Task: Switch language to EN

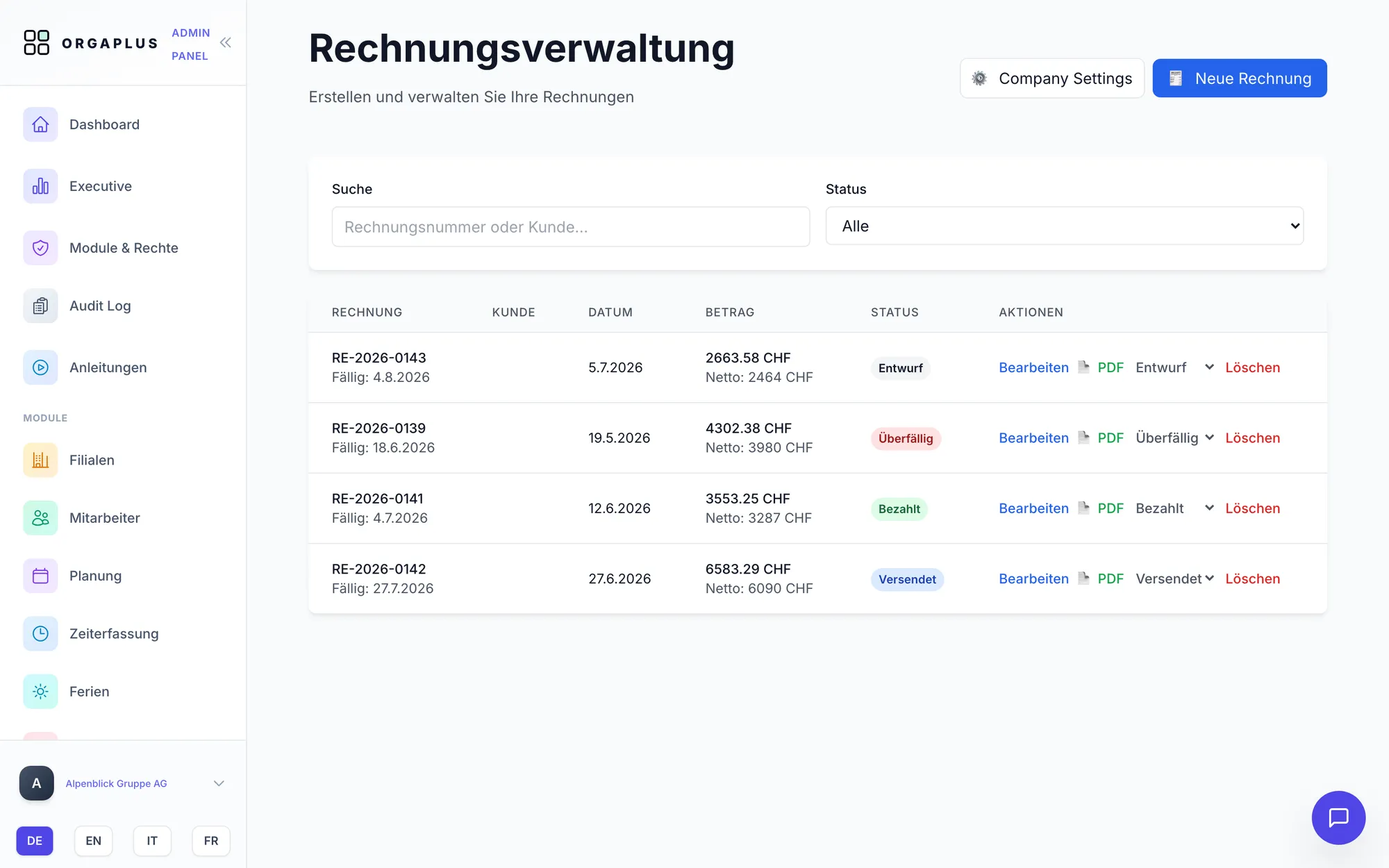Action: 94,841
